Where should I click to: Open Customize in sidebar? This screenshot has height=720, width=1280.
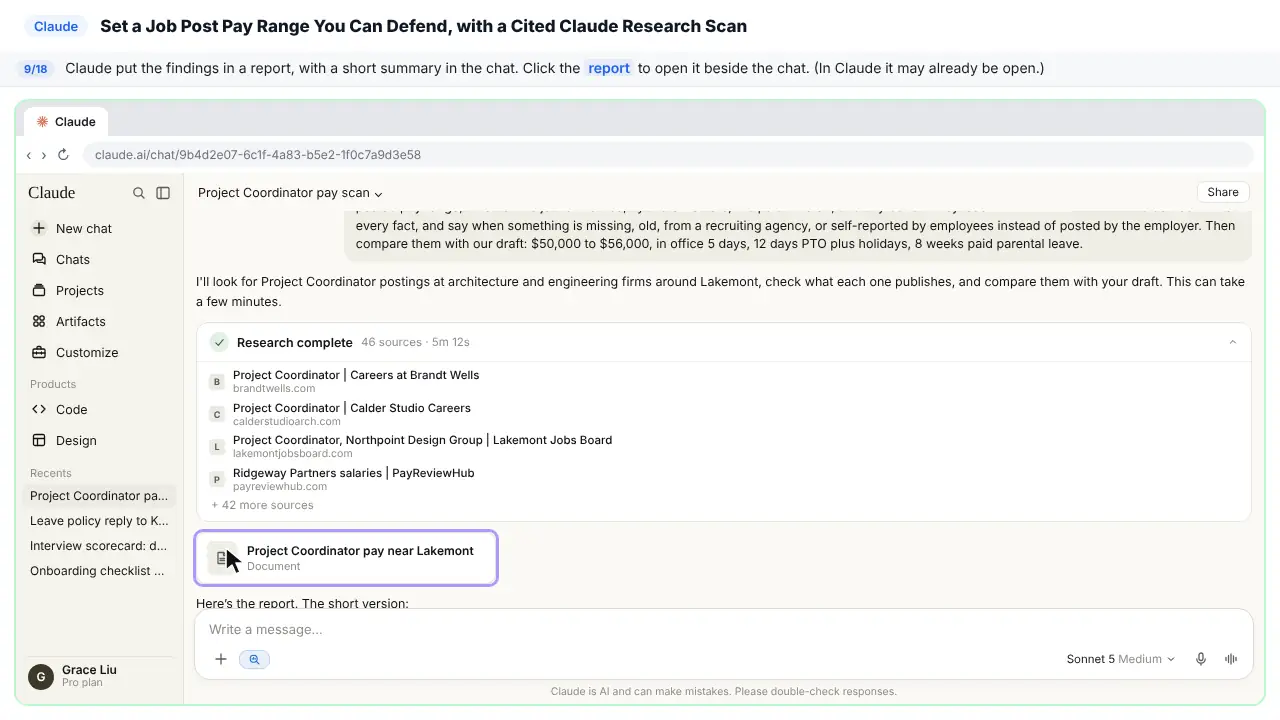(x=99, y=352)
